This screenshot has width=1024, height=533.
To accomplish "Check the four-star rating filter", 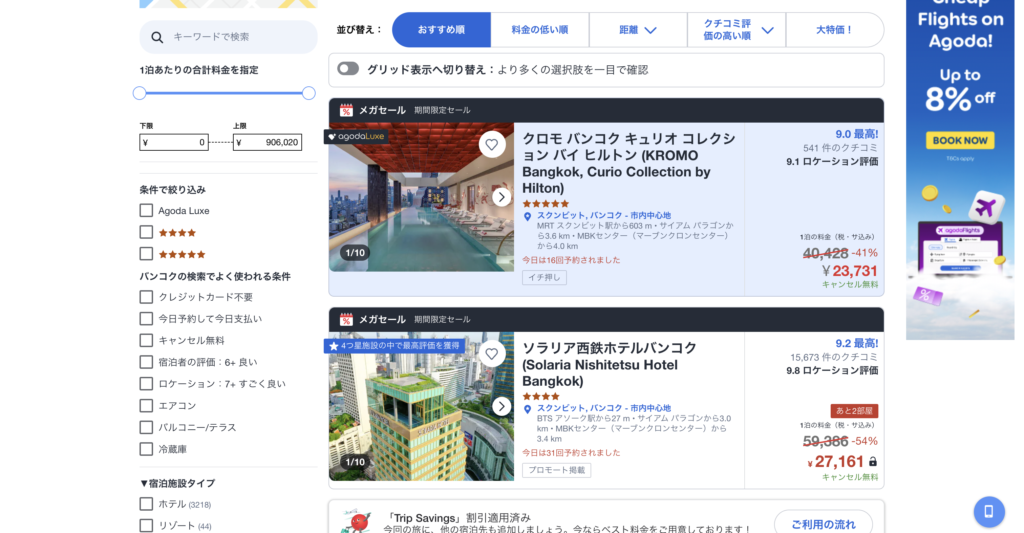I will (x=146, y=232).
